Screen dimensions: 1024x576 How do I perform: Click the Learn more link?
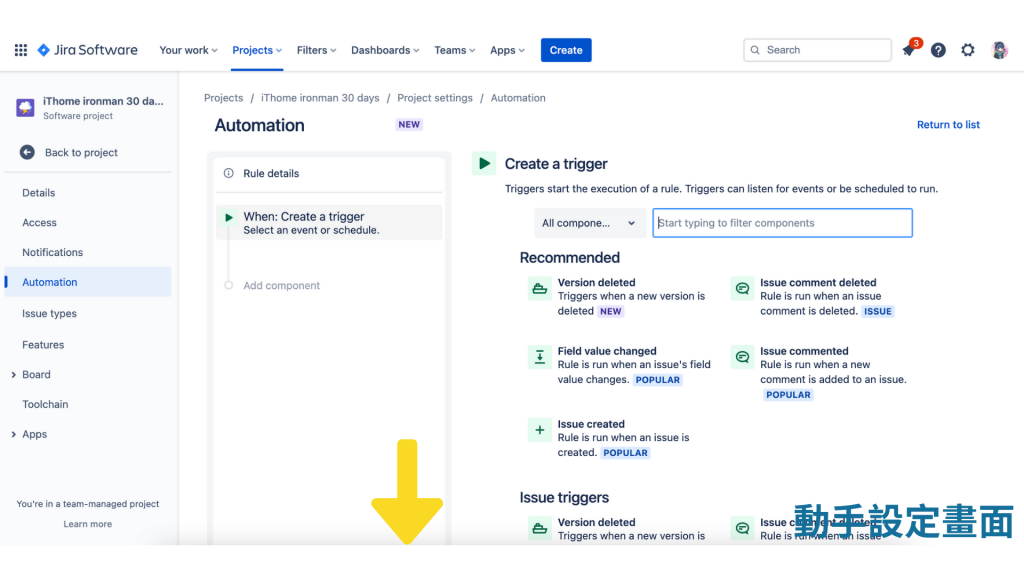tap(88, 524)
